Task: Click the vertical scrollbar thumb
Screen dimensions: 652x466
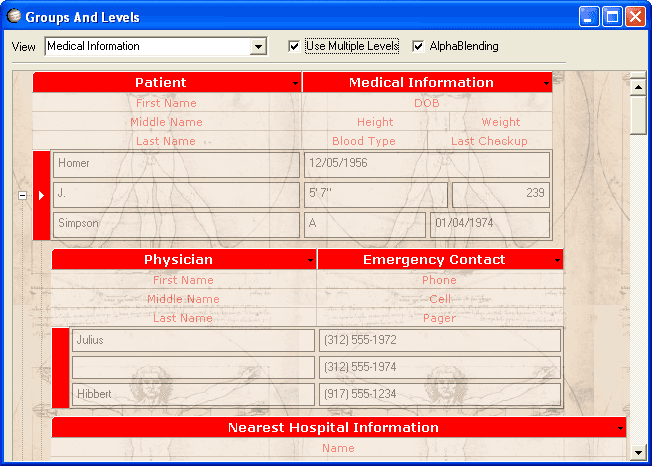Action: coord(638,115)
